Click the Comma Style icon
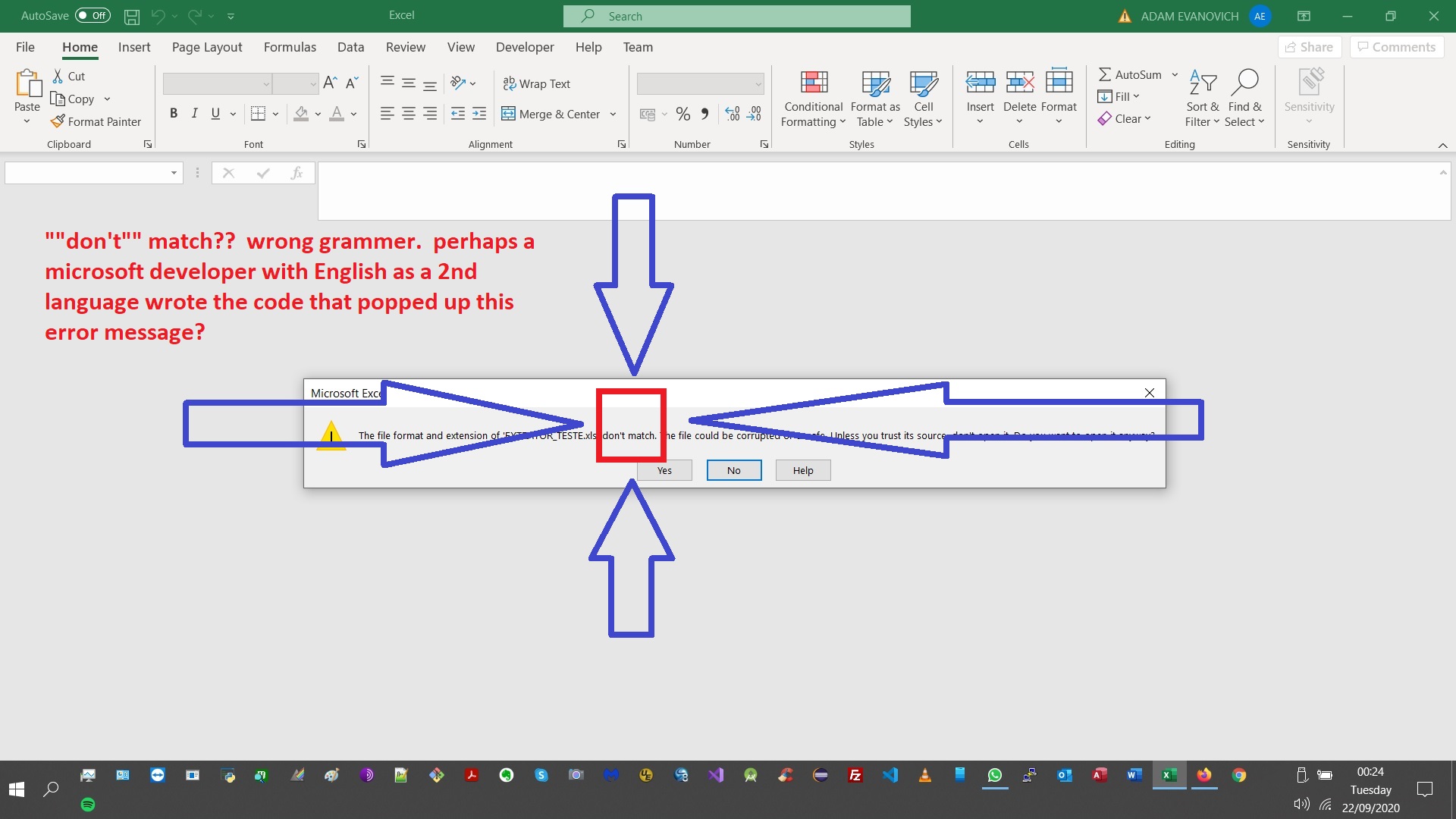1456x819 pixels. tap(705, 114)
